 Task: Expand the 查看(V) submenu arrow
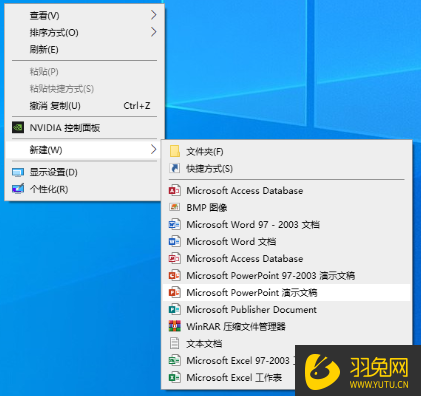coord(153,15)
